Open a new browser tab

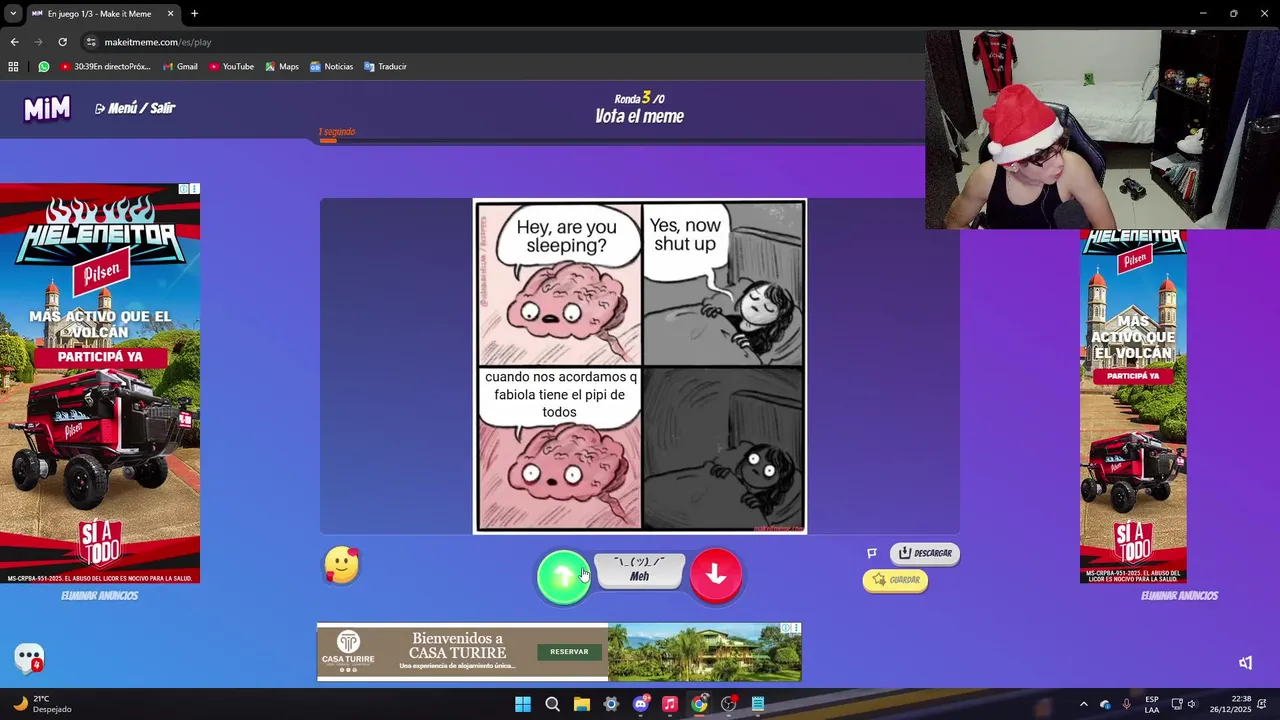(194, 14)
